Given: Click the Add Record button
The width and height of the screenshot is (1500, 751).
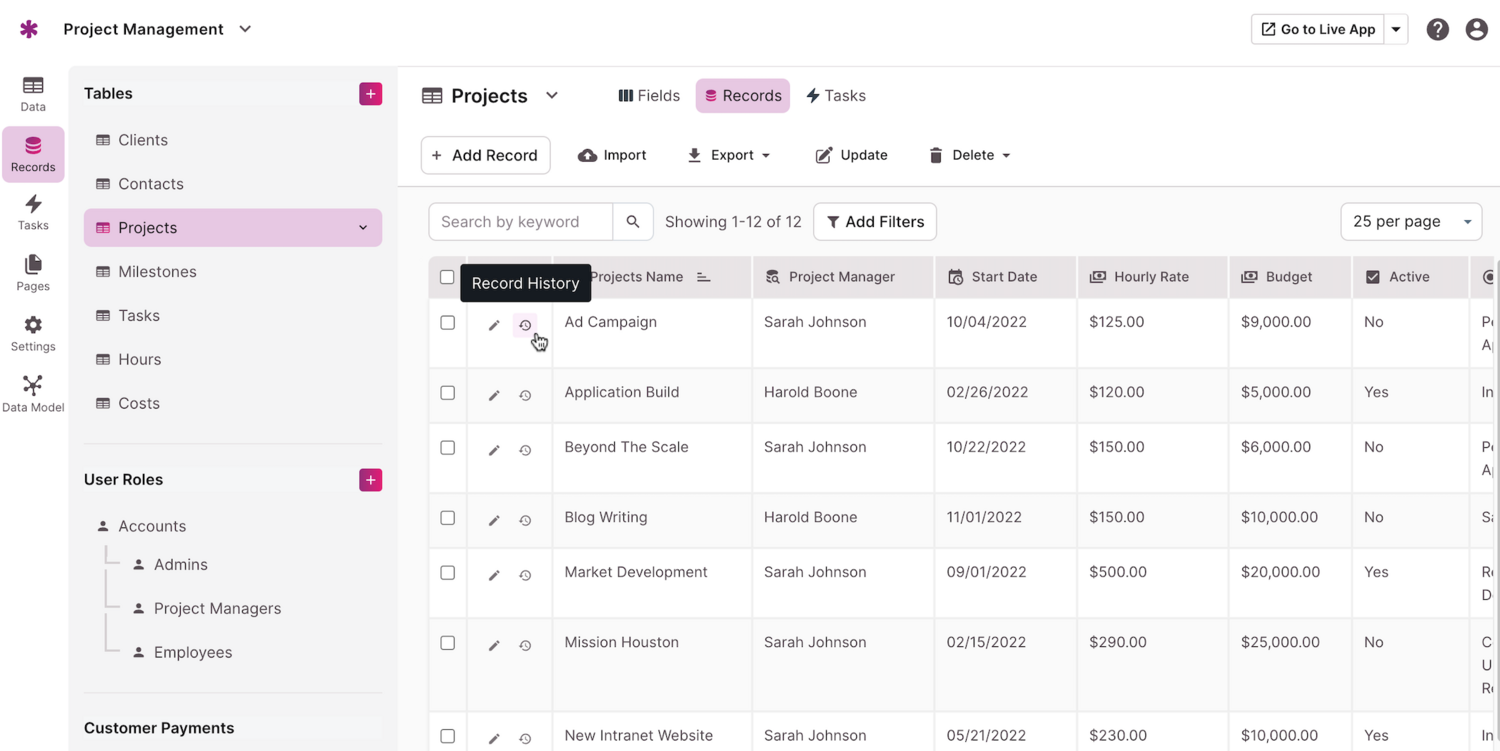Looking at the screenshot, I should click(485, 155).
